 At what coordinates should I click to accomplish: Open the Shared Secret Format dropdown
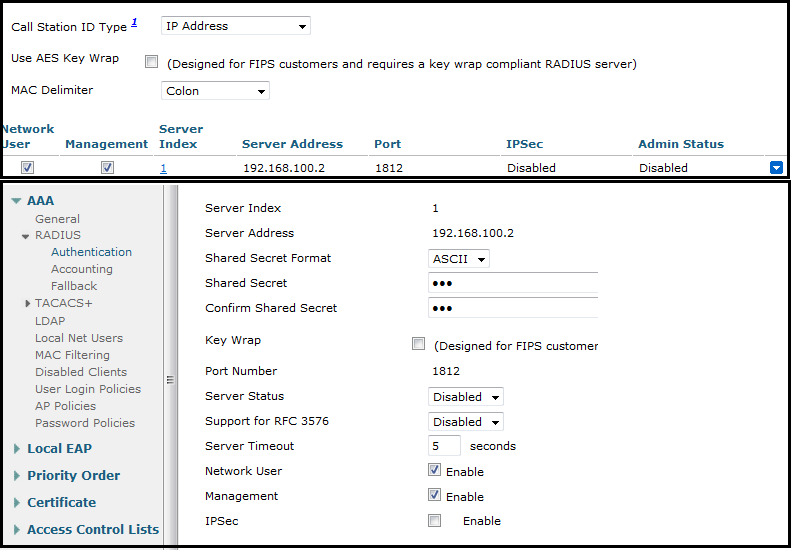[458, 259]
